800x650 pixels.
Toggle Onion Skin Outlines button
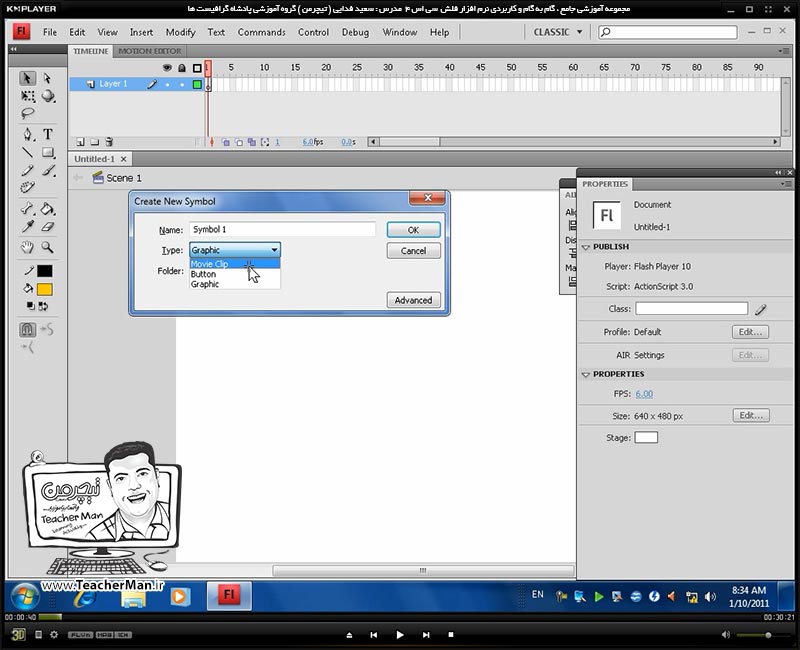point(239,142)
